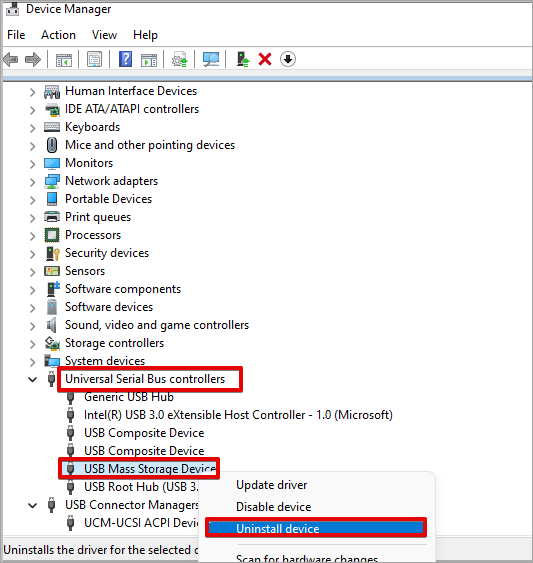Screen dimensions: 533x563
Task: Click Scan for hardware changes monitor icon
Action: click(211, 59)
